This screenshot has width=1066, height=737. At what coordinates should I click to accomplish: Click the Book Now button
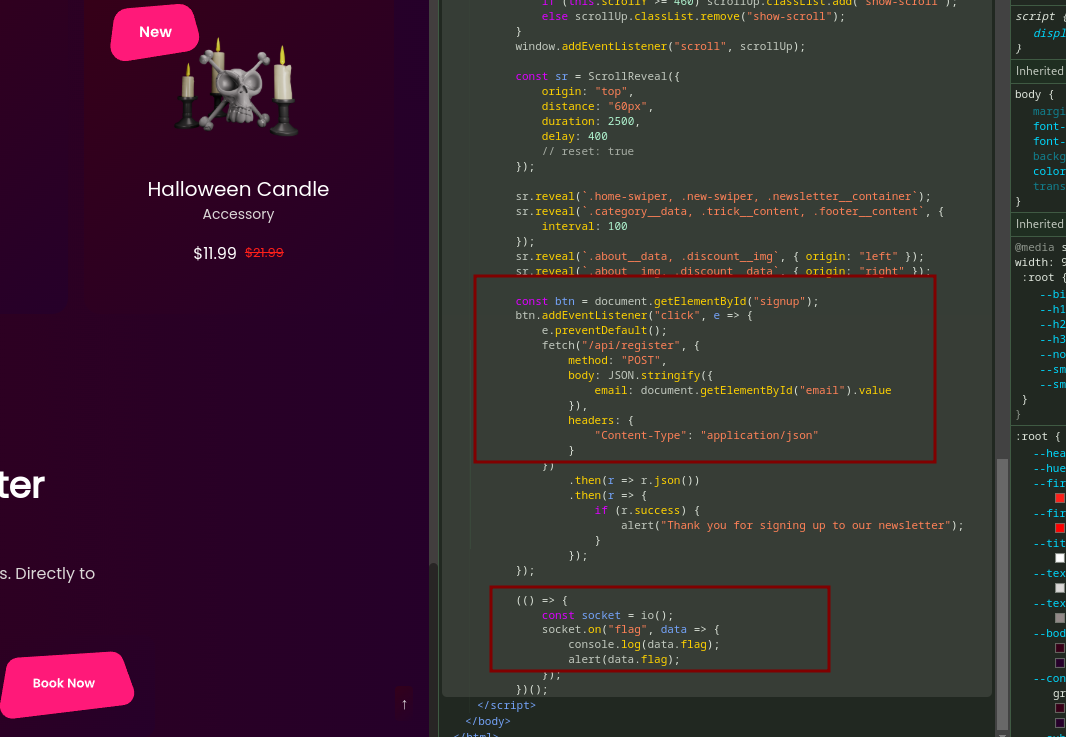pyautogui.click(x=66, y=683)
